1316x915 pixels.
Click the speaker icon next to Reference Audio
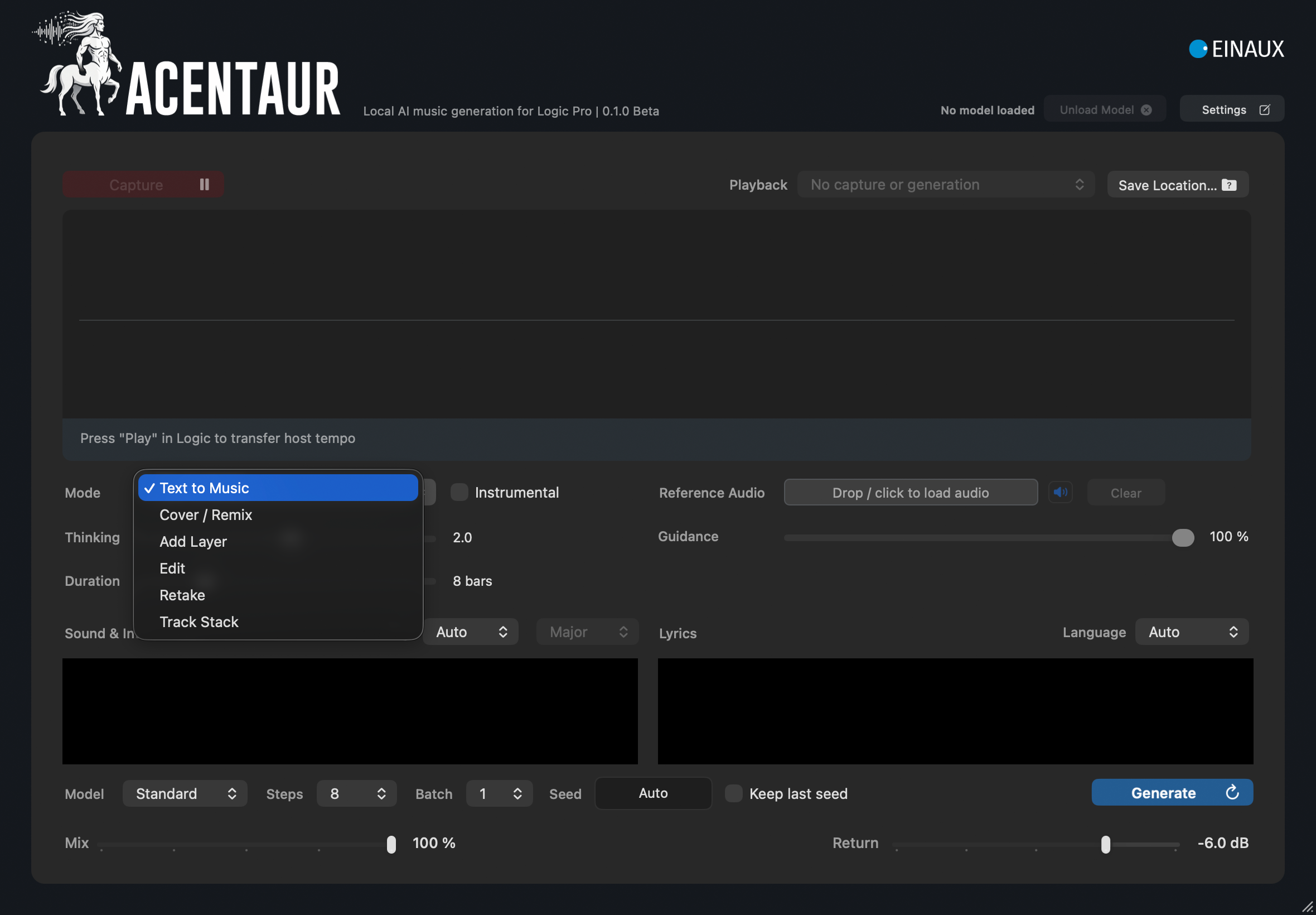[x=1060, y=493]
